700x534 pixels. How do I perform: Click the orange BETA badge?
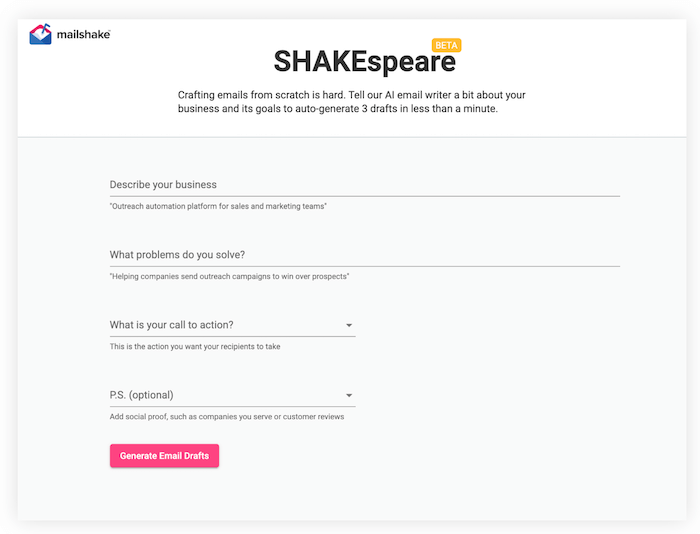(446, 45)
